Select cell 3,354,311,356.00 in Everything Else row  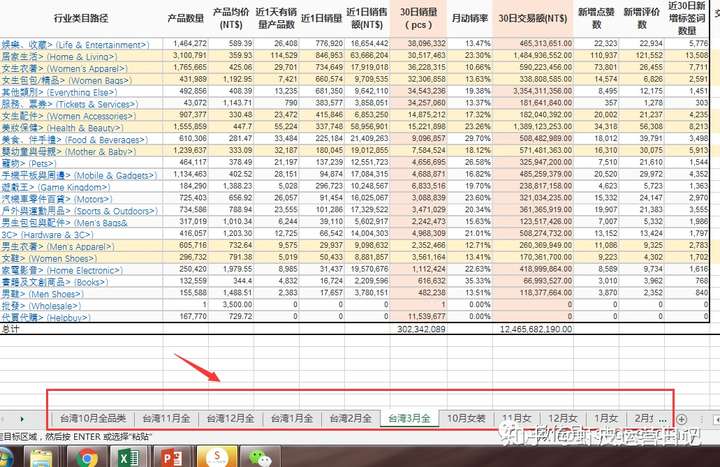(x=533, y=91)
